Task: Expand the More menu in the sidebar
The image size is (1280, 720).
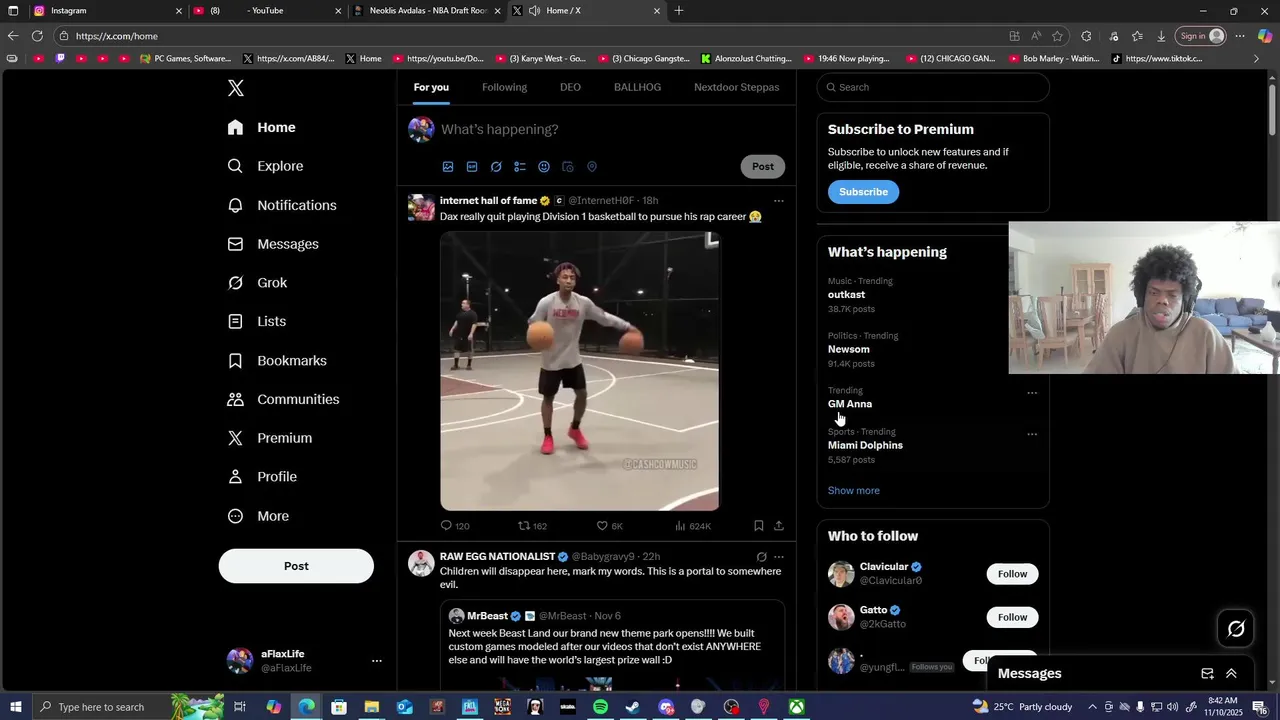Action: click(258, 516)
